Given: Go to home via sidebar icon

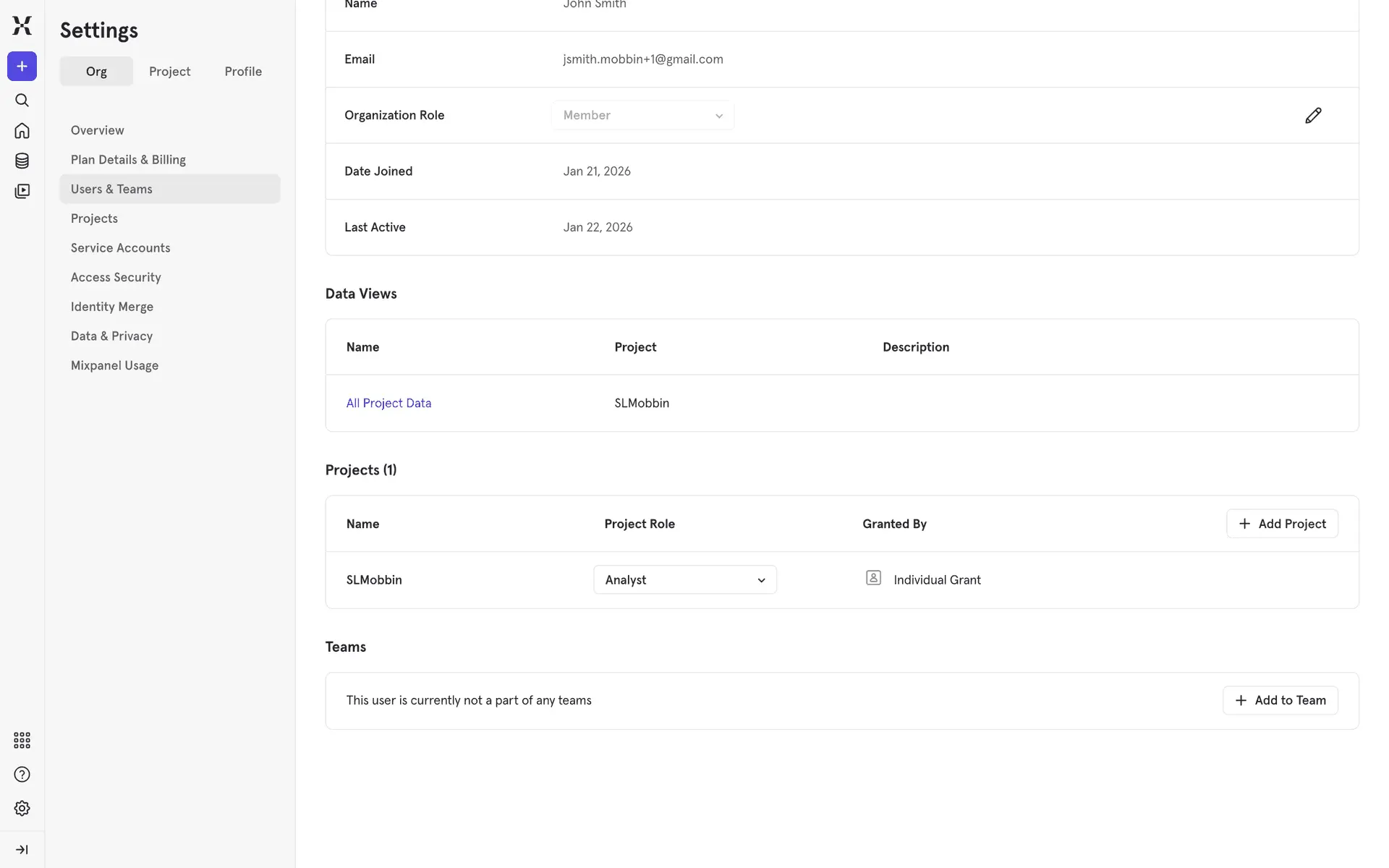Looking at the screenshot, I should pyautogui.click(x=22, y=131).
